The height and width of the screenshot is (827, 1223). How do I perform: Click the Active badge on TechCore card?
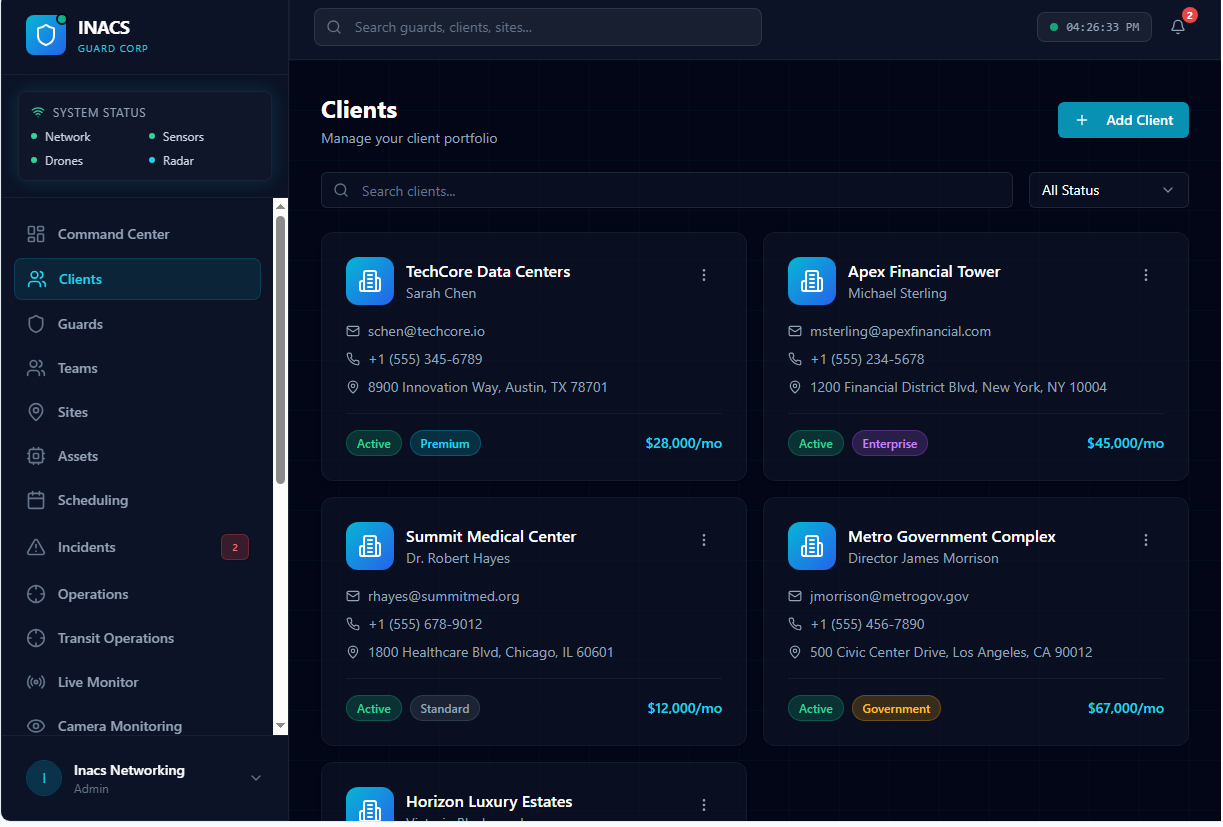374,443
